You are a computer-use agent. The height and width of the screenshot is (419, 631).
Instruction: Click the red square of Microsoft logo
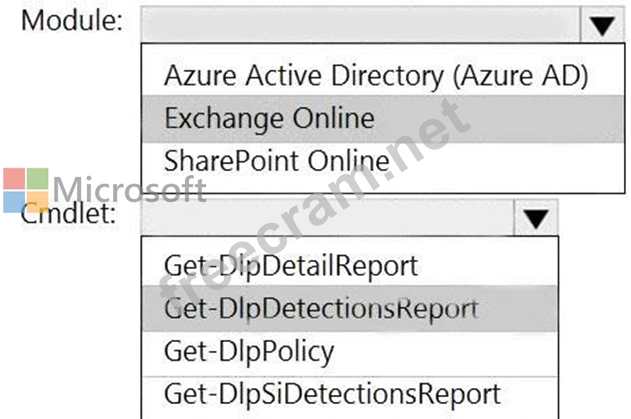pos(13,179)
